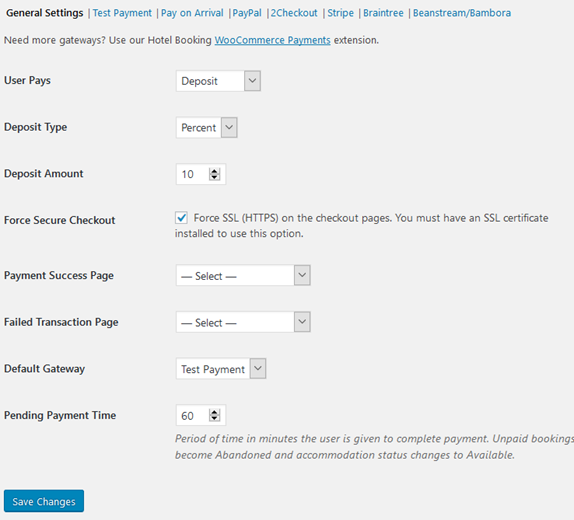Decrease Pending Payment Time with down arrow
The image size is (574, 520).
click(x=215, y=418)
